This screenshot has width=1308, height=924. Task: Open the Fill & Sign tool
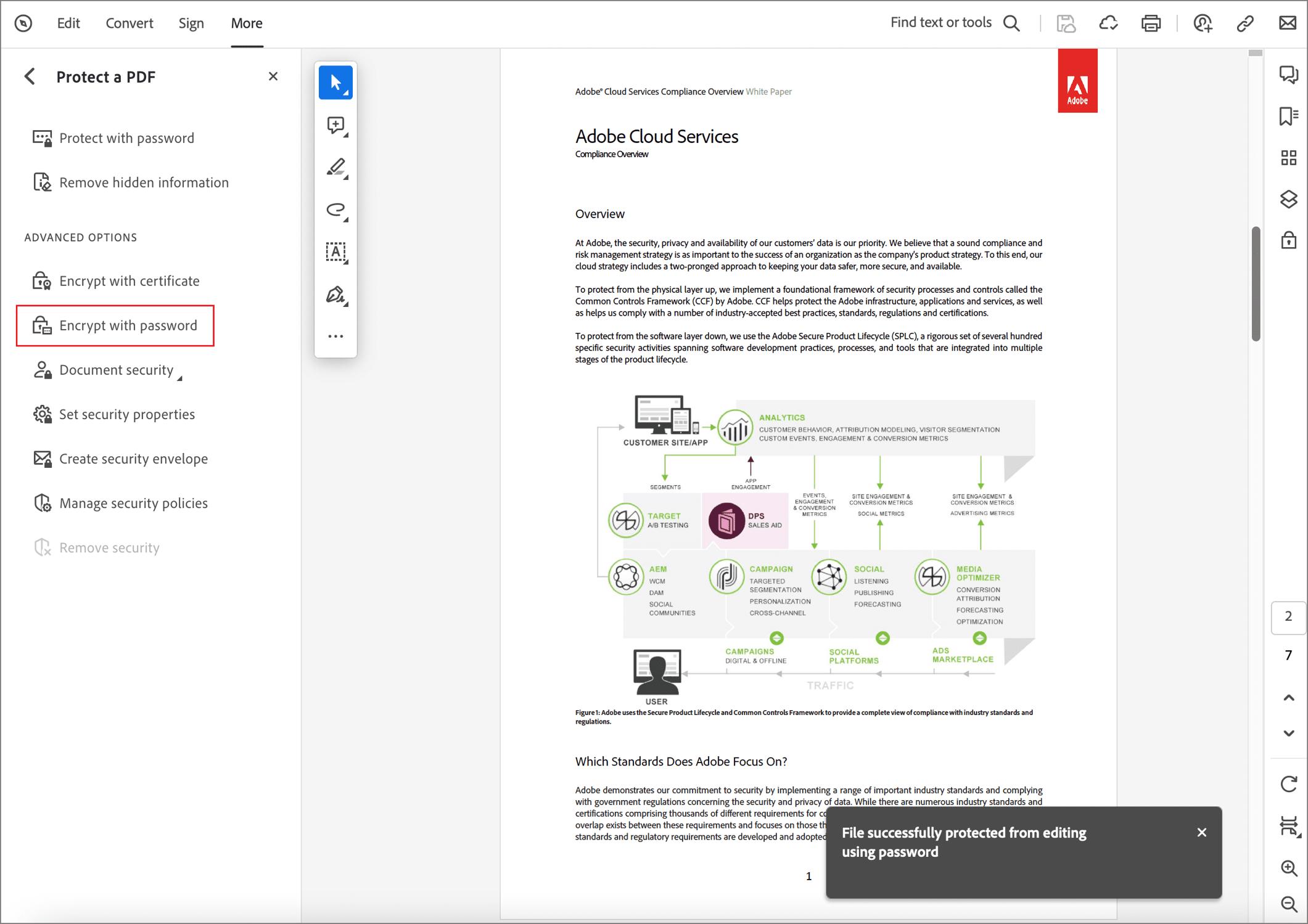pyautogui.click(x=335, y=295)
